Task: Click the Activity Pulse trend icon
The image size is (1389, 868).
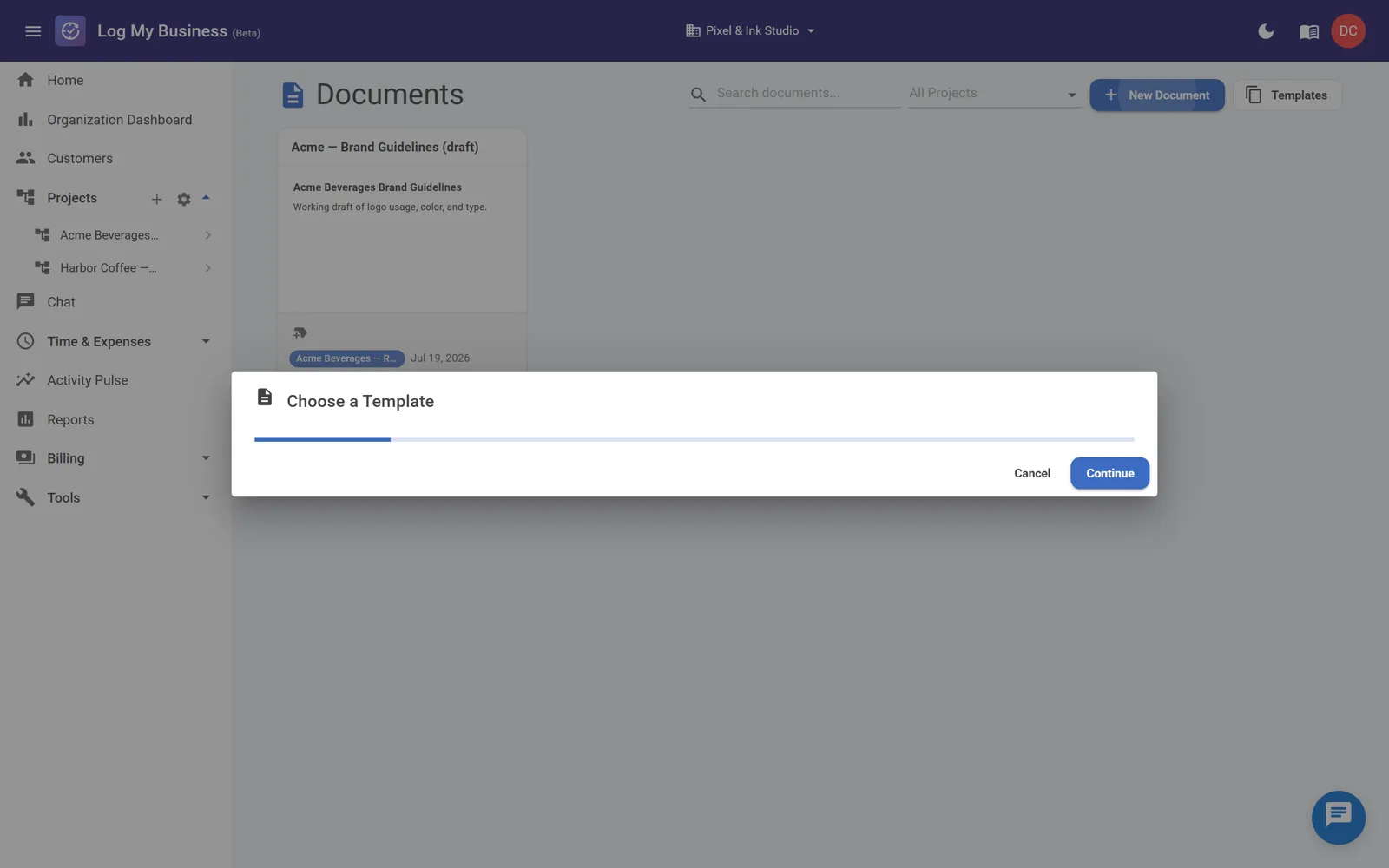Action: click(25, 379)
